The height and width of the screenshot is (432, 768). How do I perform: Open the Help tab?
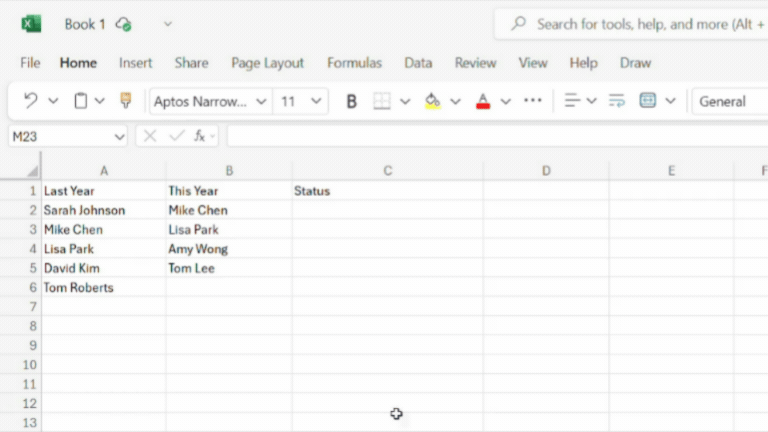[583, 63]
